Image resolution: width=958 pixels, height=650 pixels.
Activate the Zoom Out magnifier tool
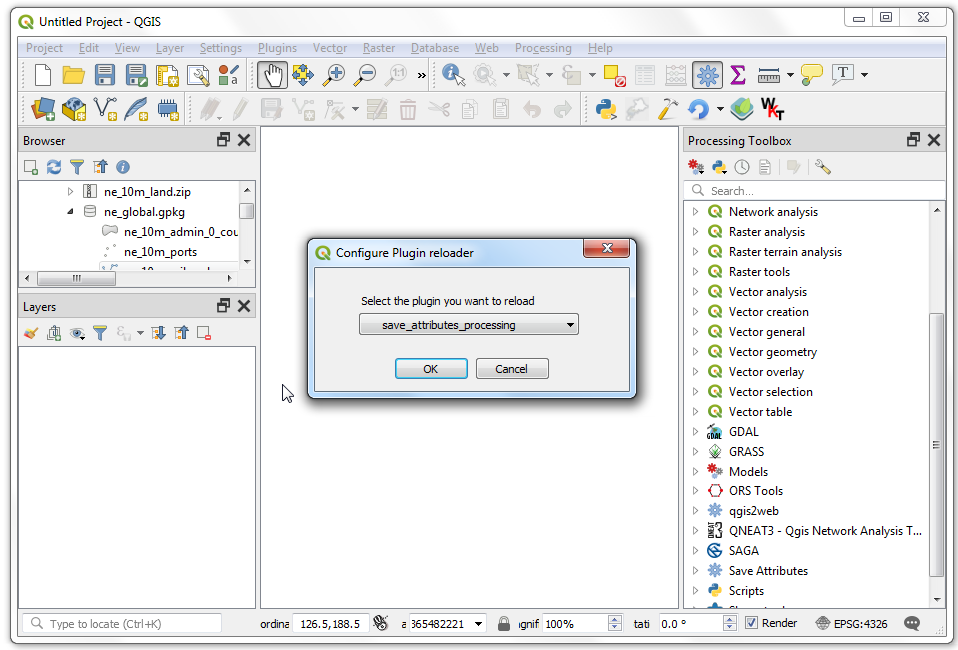tap(365, 75)
